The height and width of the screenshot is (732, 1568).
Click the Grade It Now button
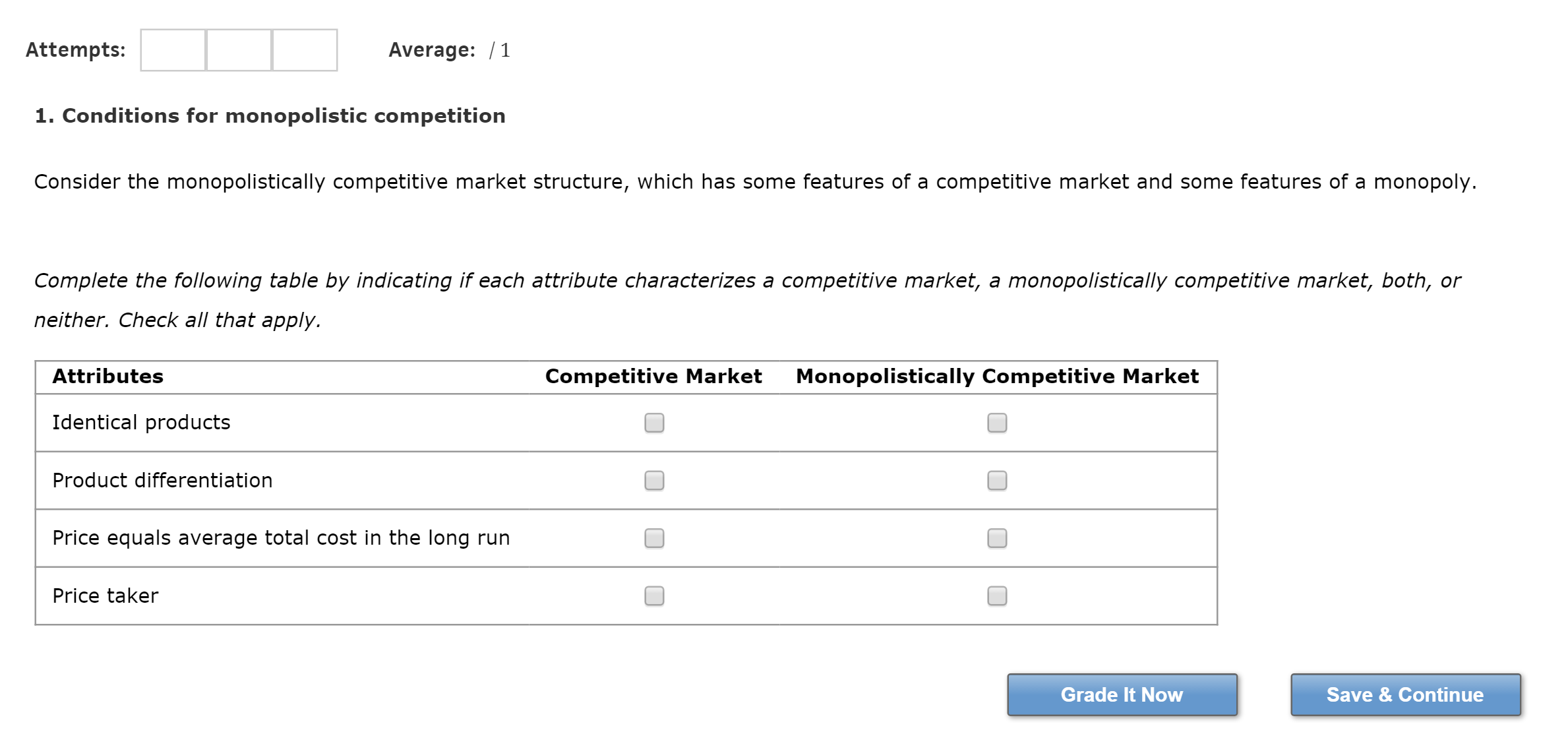[1122, 694]
